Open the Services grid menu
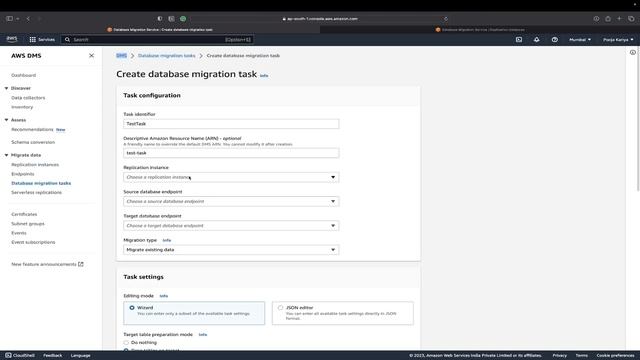Viewport: 640px width, 360px height. tap(42, 40)
